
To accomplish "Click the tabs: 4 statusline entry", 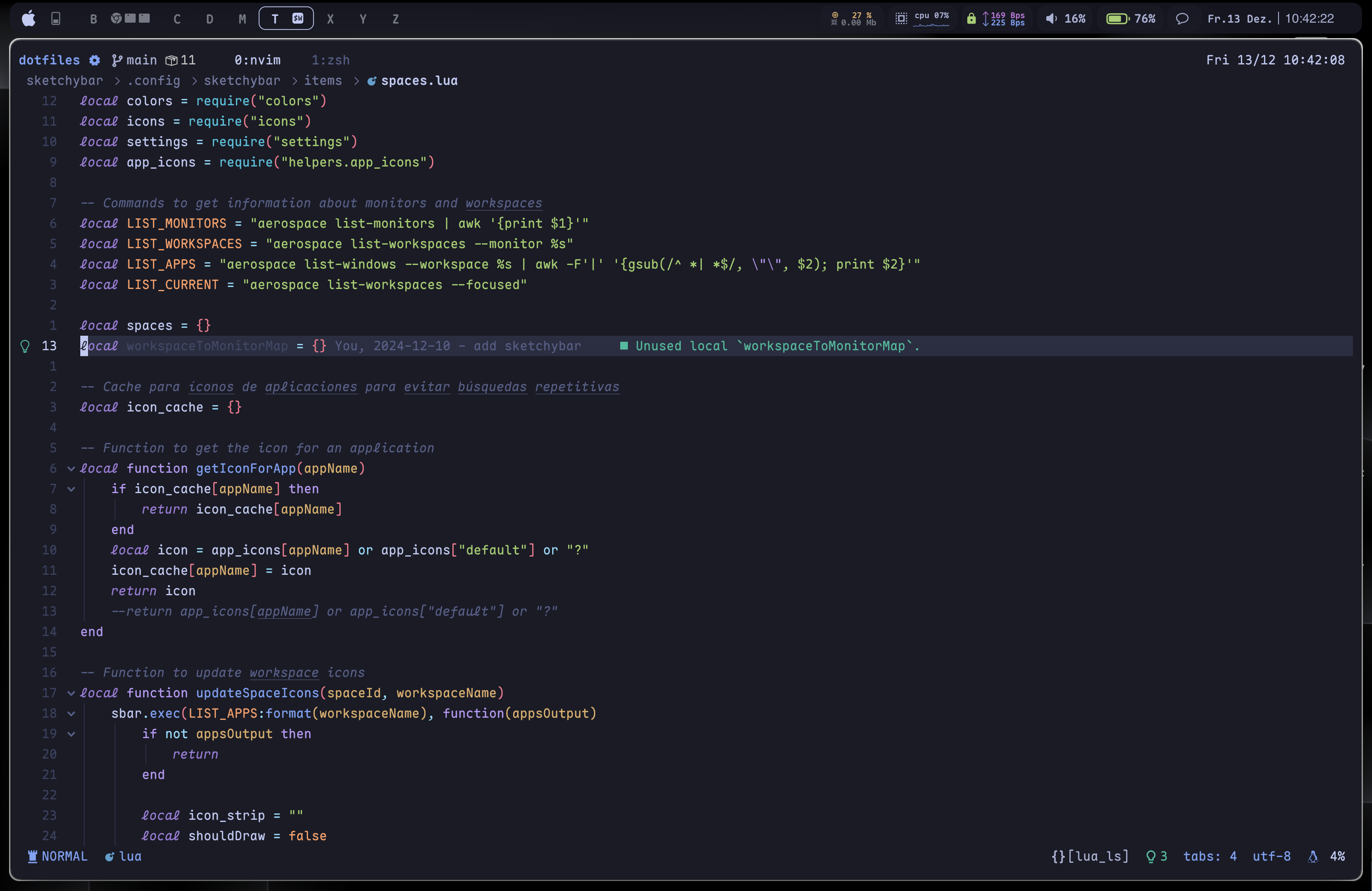I will [x=1210, y=856].
